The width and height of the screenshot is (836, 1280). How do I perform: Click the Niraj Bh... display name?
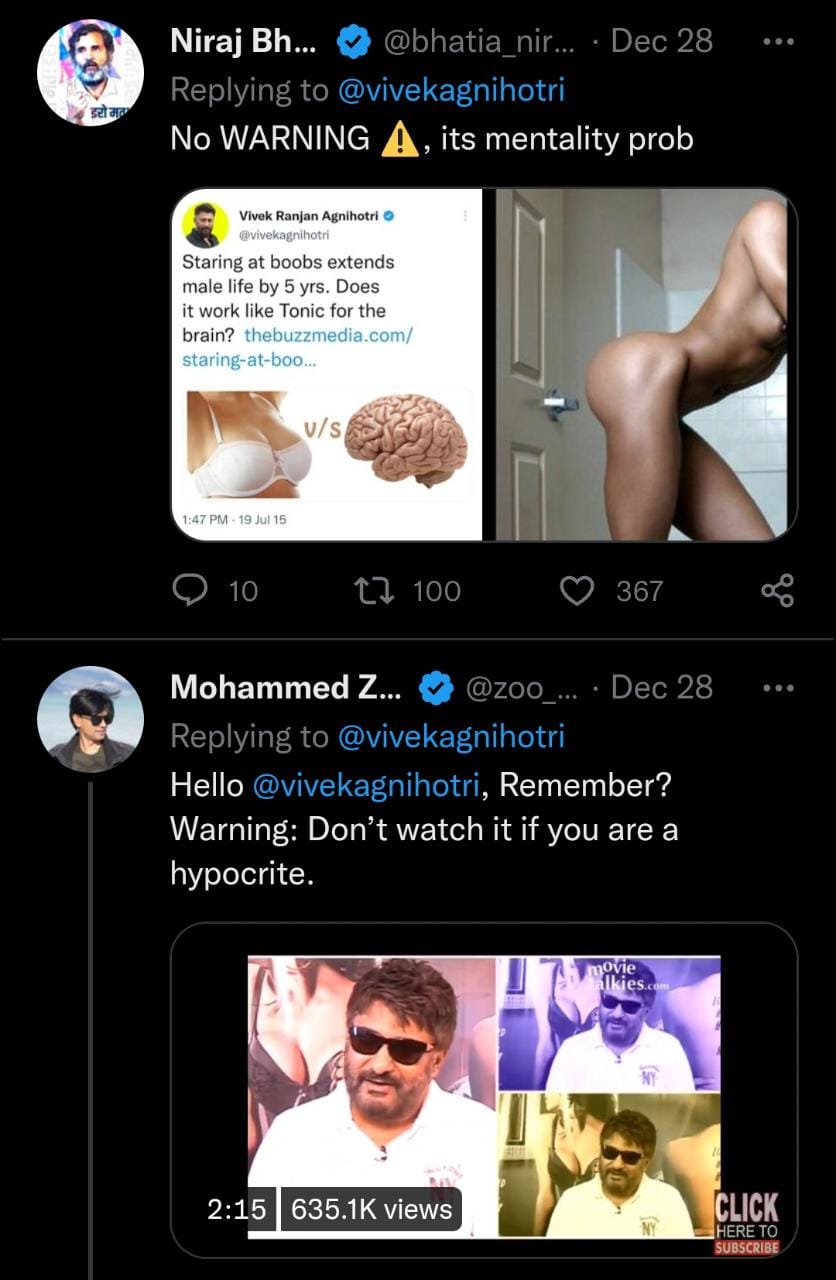[x=243, y=41]
